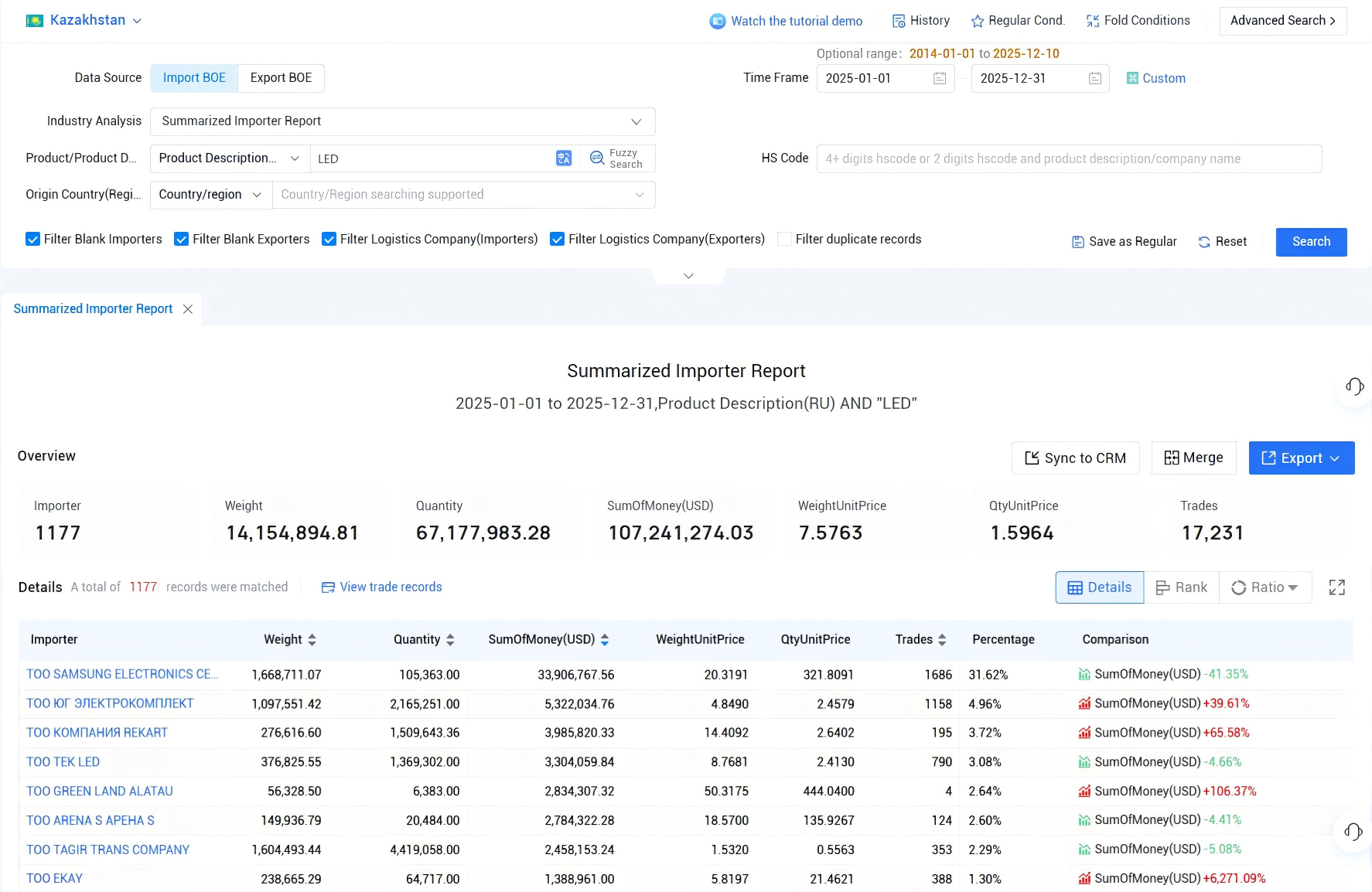This screenshot has height=892, width=1372.
Task: Open the Industry Analysis report dropdown
Action: (x=403, y=121)
